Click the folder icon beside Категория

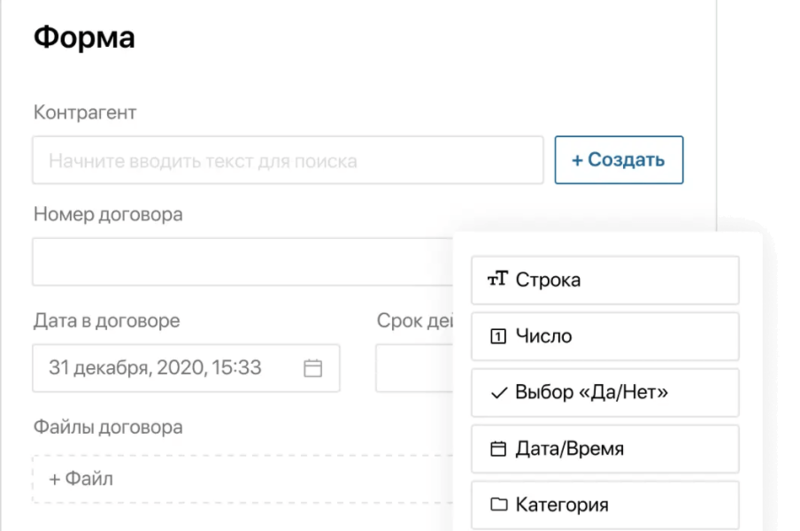(x=497, y=505)
